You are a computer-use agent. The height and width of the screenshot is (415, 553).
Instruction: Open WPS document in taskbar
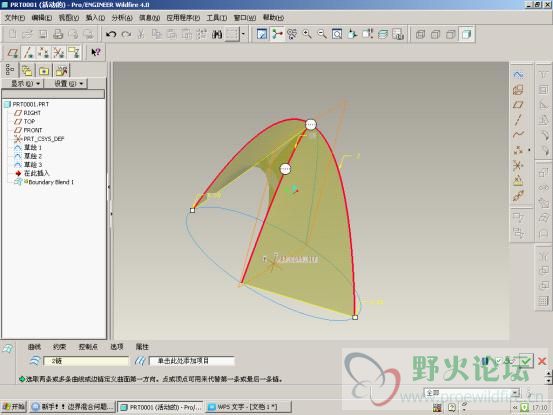click(249, 407)
